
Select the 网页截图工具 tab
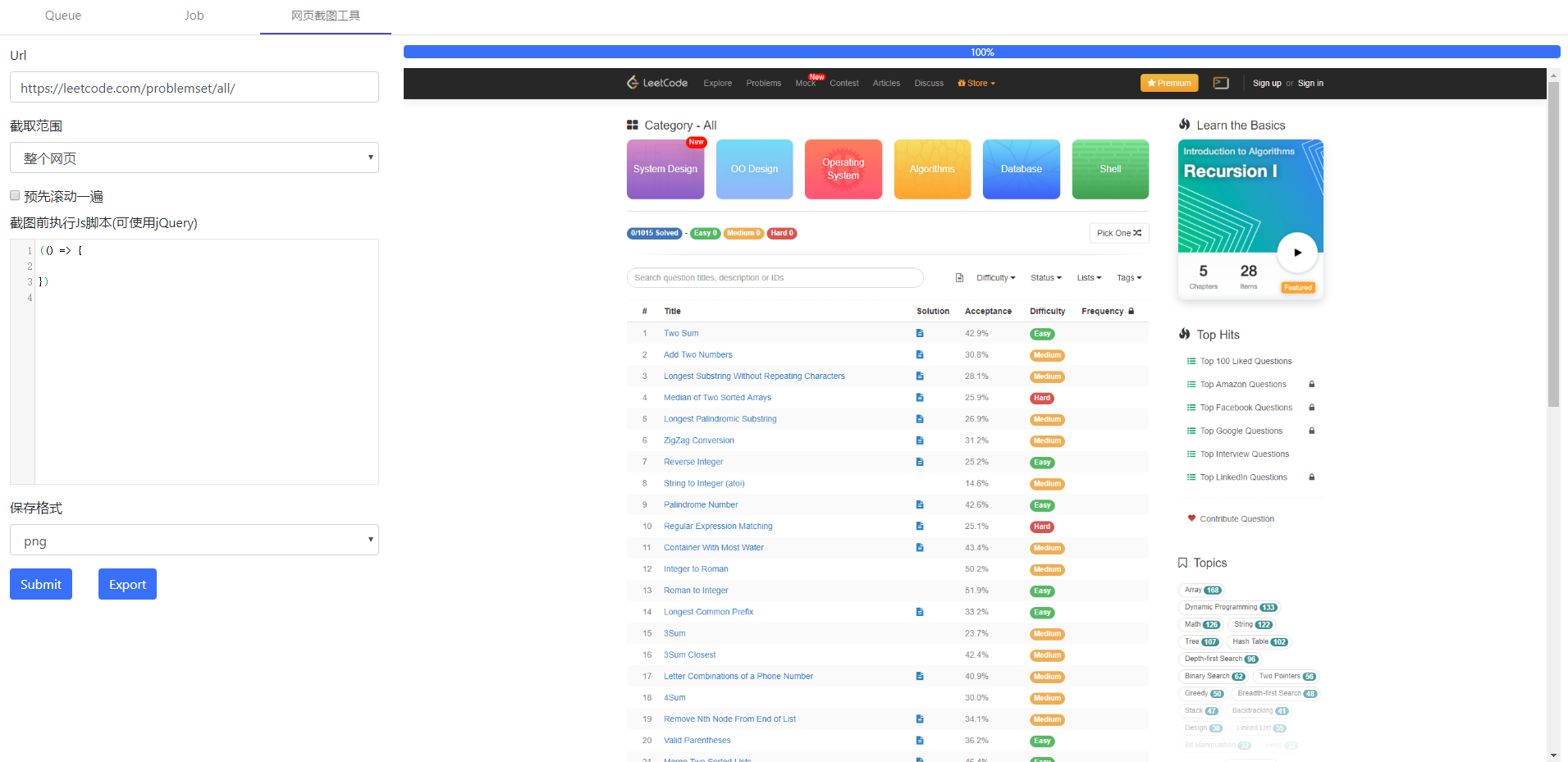326,16
